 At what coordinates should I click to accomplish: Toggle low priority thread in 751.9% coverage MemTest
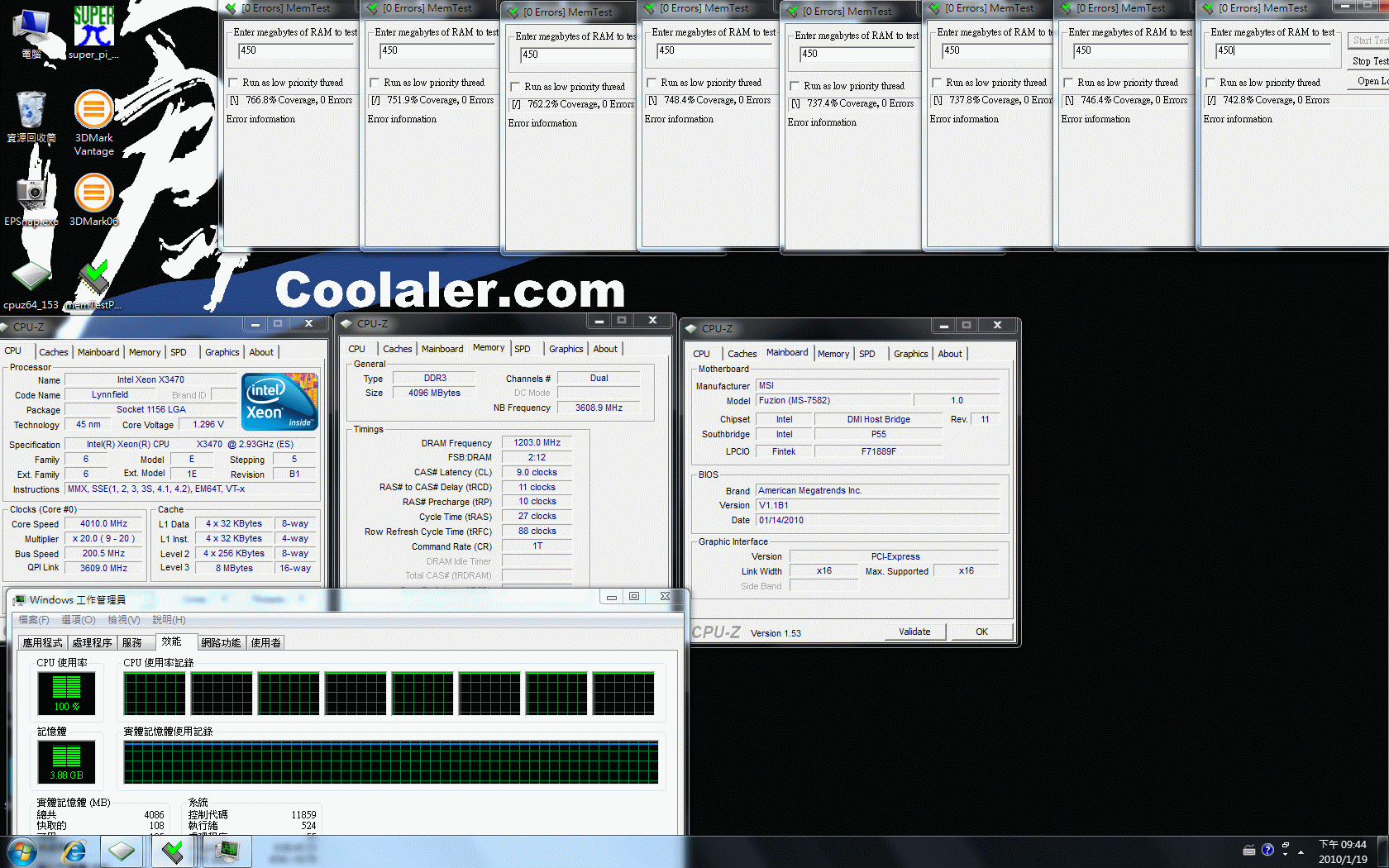coord(375,83)
